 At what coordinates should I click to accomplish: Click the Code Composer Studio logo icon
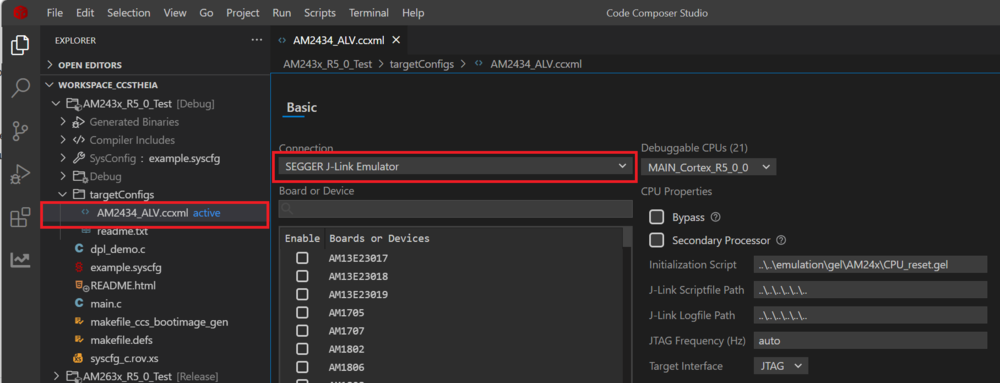point(21,13)
